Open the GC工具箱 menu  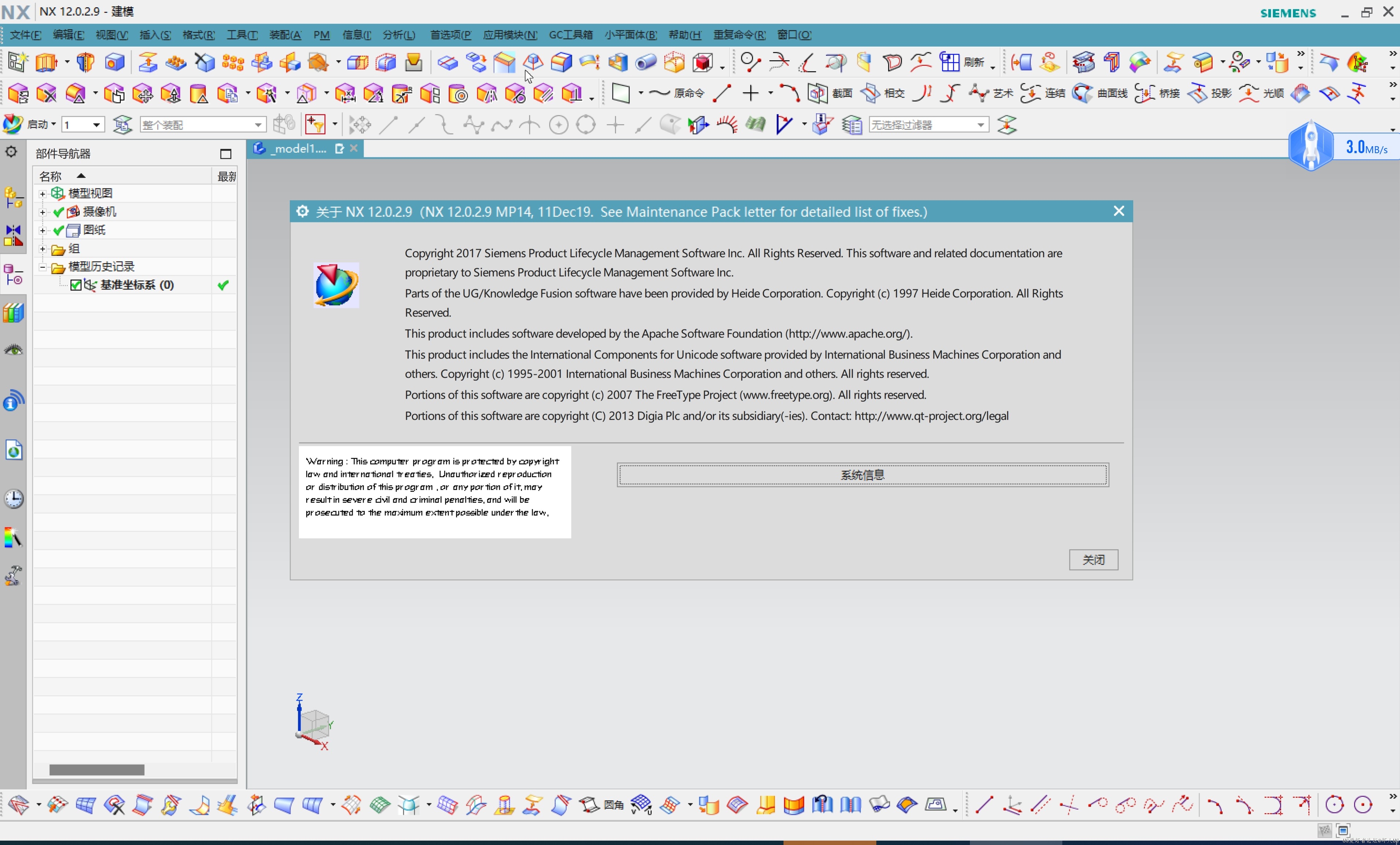(x=570, y=35)
